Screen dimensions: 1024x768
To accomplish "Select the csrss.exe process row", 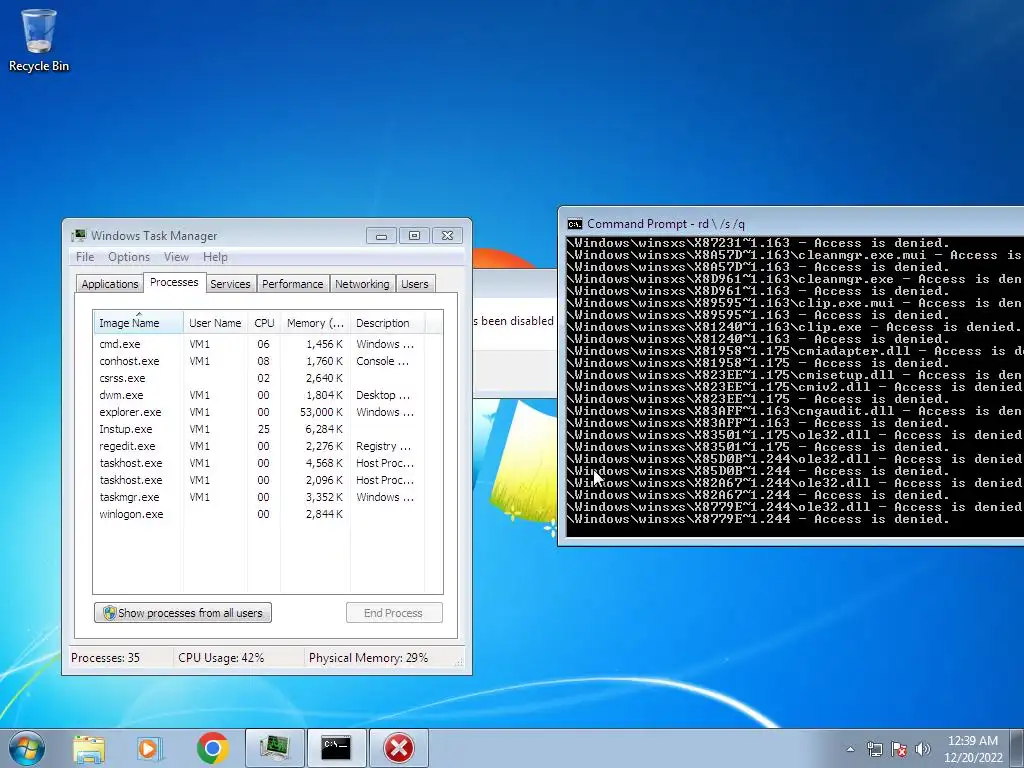I will point(268,378).
